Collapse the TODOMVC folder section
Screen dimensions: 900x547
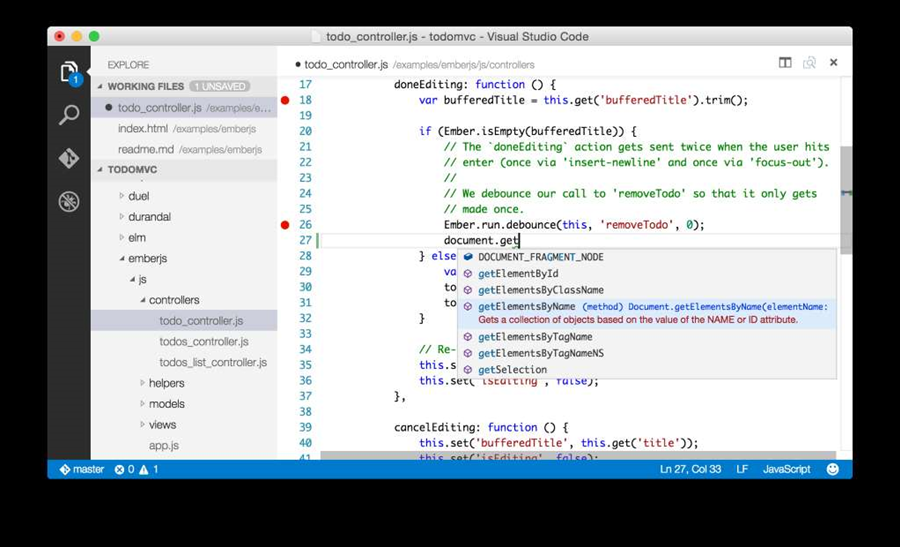(100, 169)
